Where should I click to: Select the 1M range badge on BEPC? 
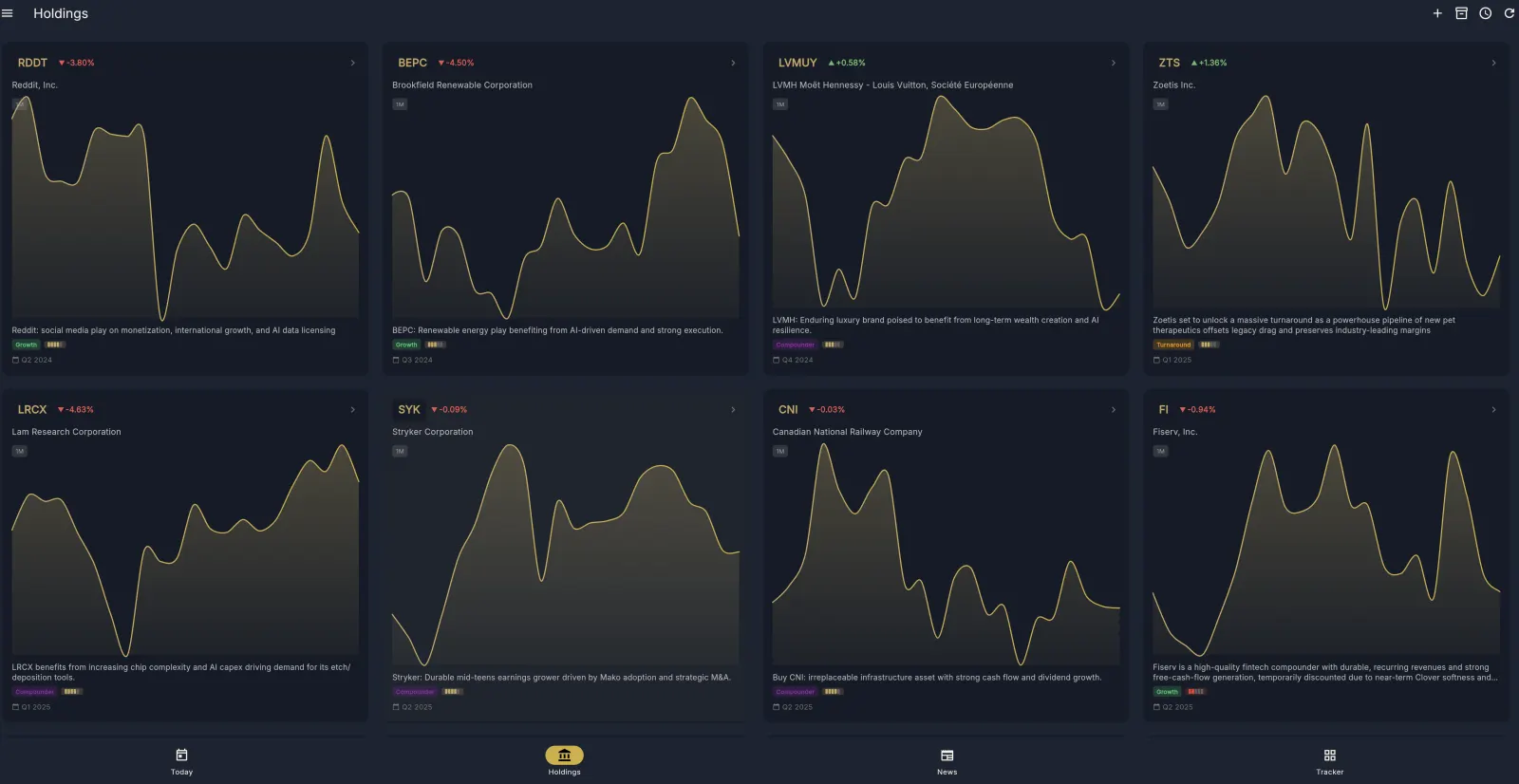pos(400,104)
